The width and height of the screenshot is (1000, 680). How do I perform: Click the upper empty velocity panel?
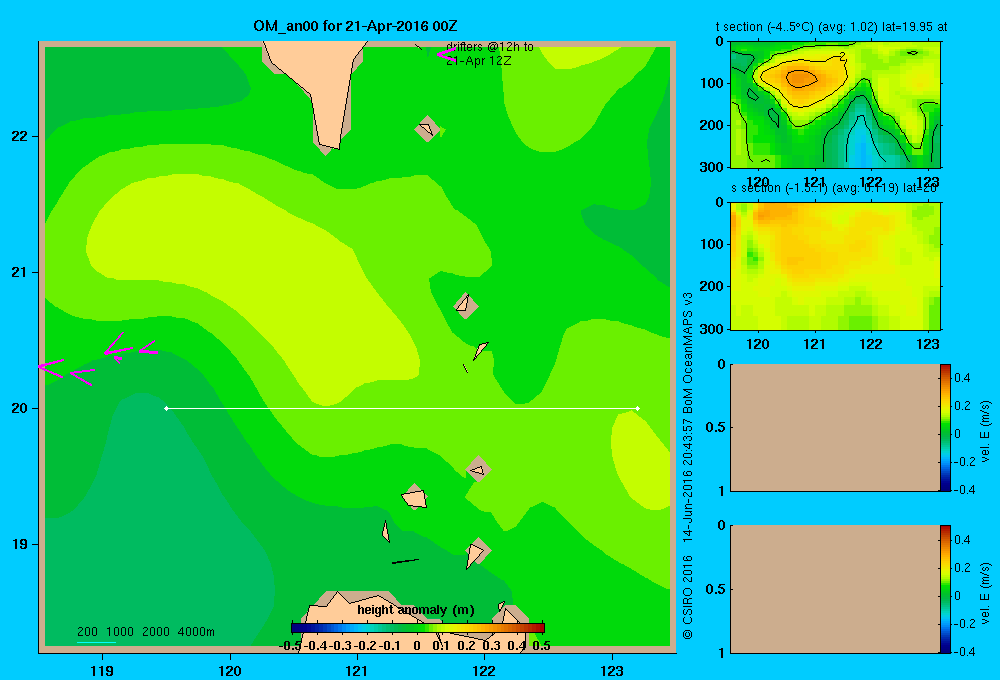tap(835, 427)
